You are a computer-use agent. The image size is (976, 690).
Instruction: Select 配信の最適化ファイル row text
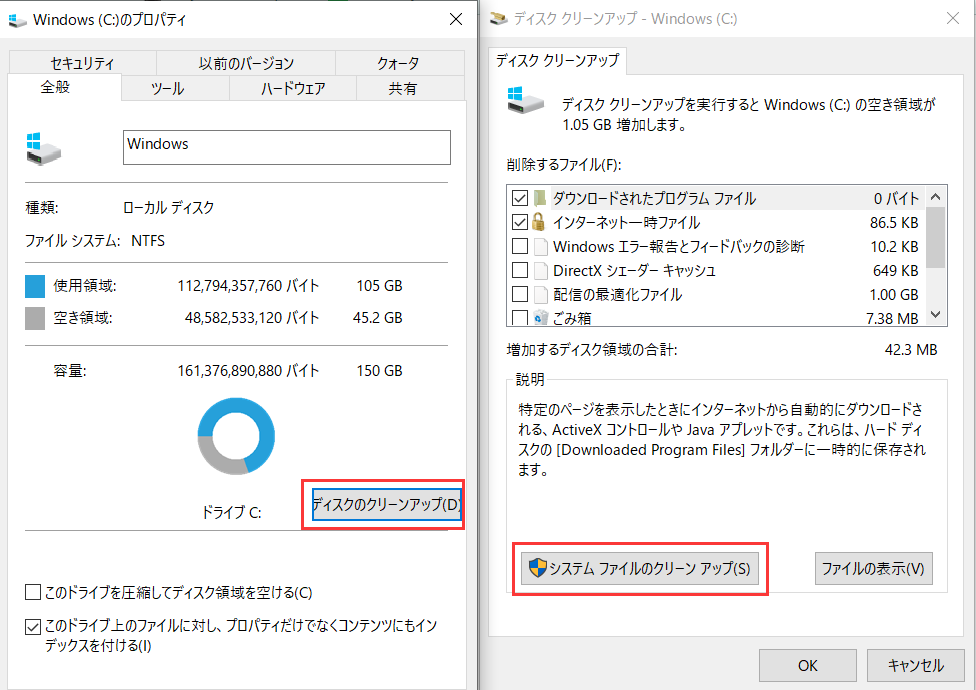[x=617, y=294]
